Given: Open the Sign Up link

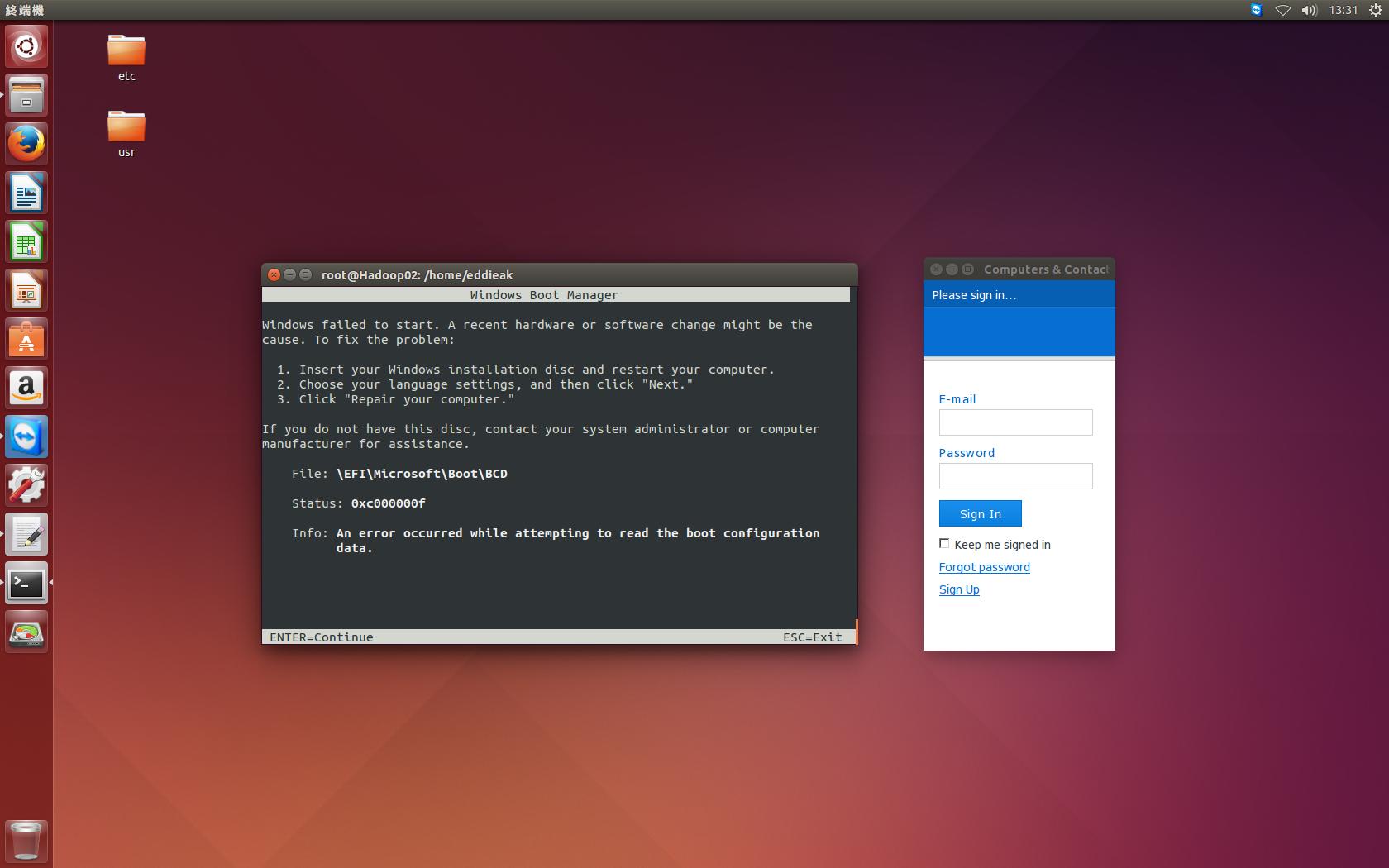Looking at the screenshot, I should [x=959, y=589].
